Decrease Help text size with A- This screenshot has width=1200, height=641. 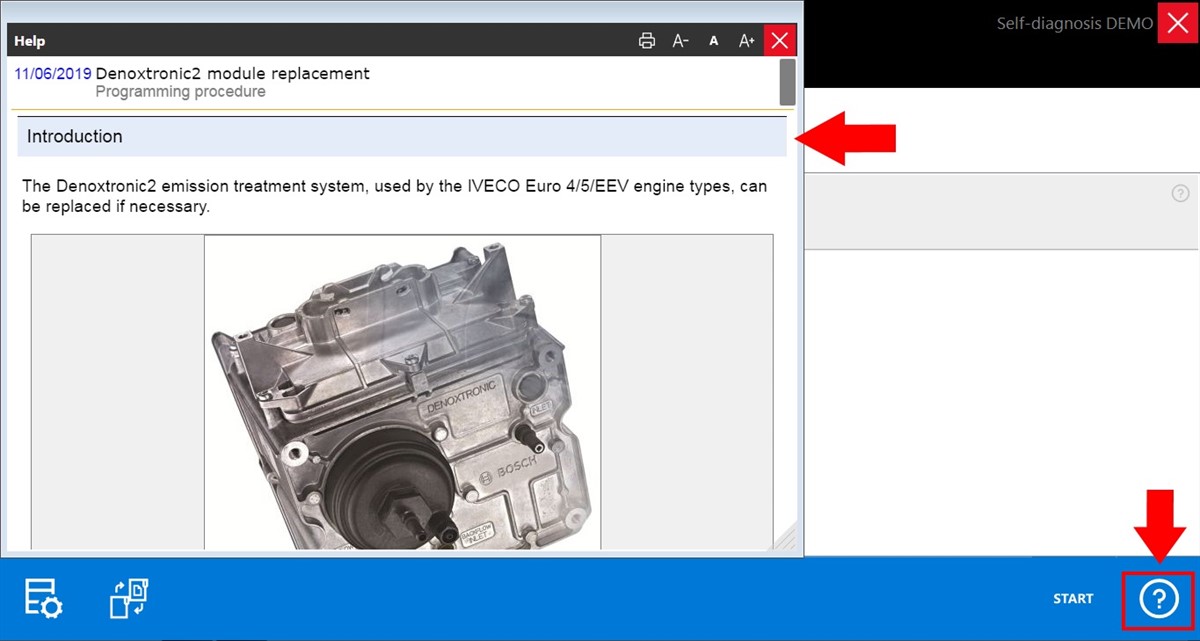[x=681, y=41]
